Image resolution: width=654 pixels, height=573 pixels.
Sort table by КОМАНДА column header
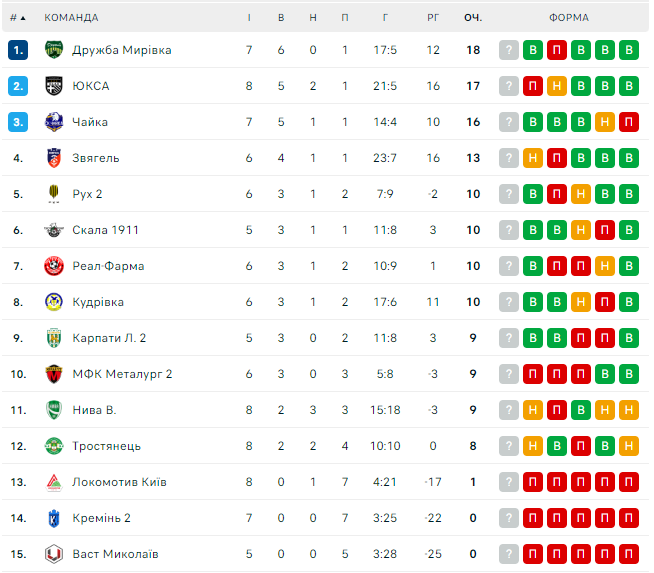point(71,17)
